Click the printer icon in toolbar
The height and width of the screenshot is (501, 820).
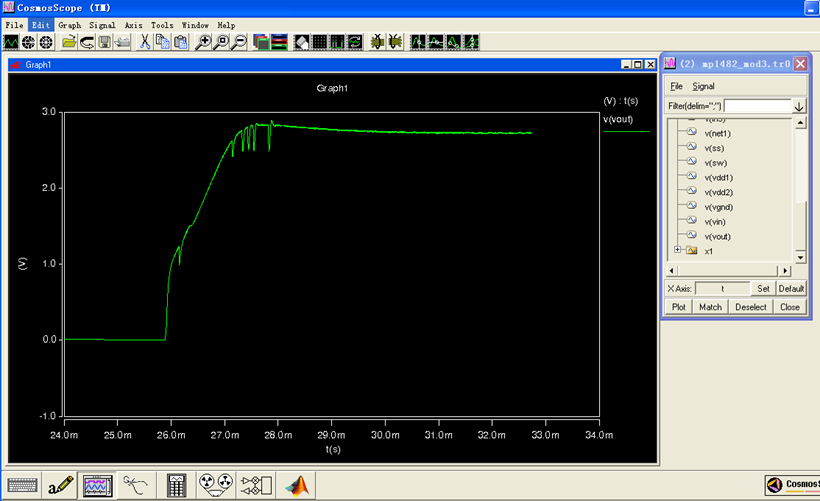(122, 42)
